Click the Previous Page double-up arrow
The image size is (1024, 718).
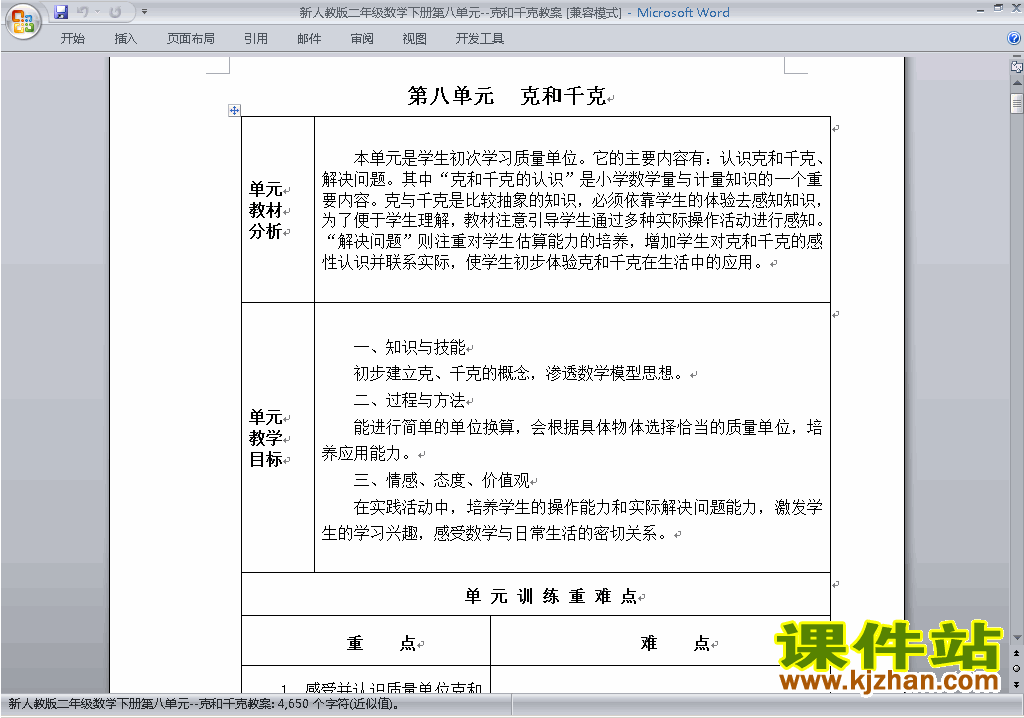pos(1017,653)
